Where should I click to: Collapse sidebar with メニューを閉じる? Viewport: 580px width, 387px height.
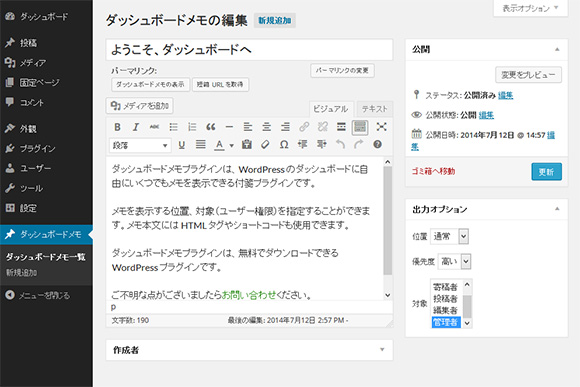click(44, 295)
